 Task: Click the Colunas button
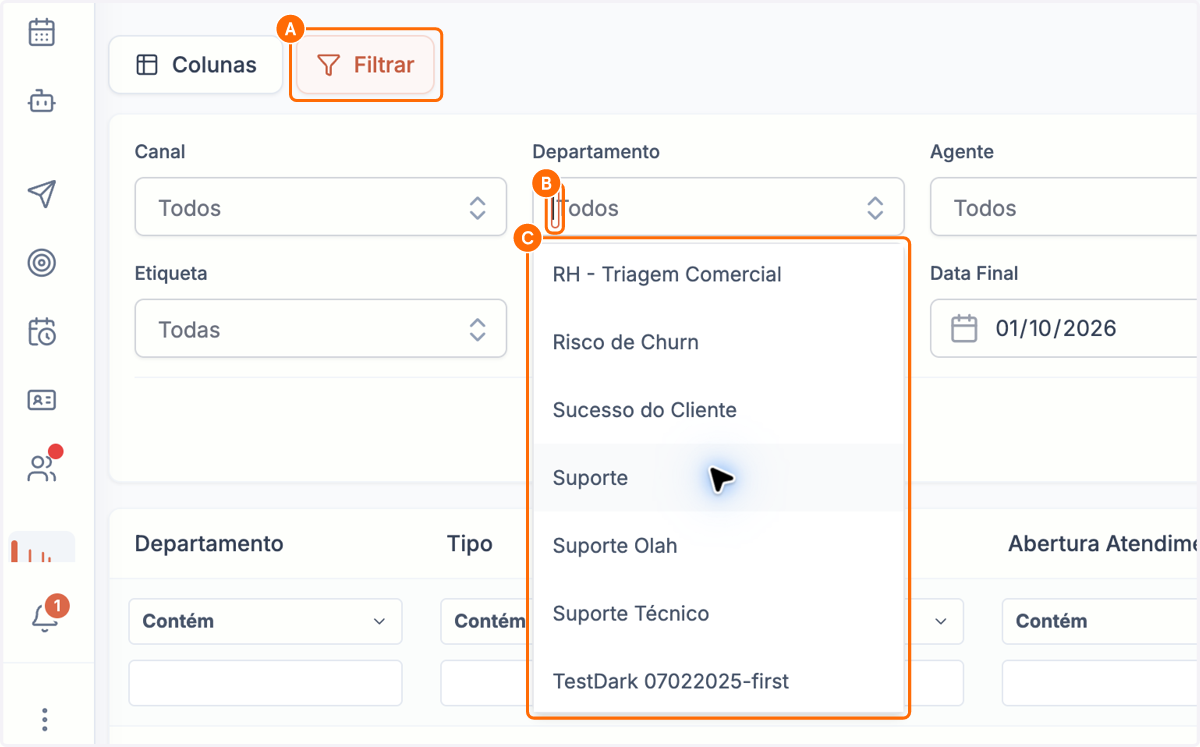point(196,65)
